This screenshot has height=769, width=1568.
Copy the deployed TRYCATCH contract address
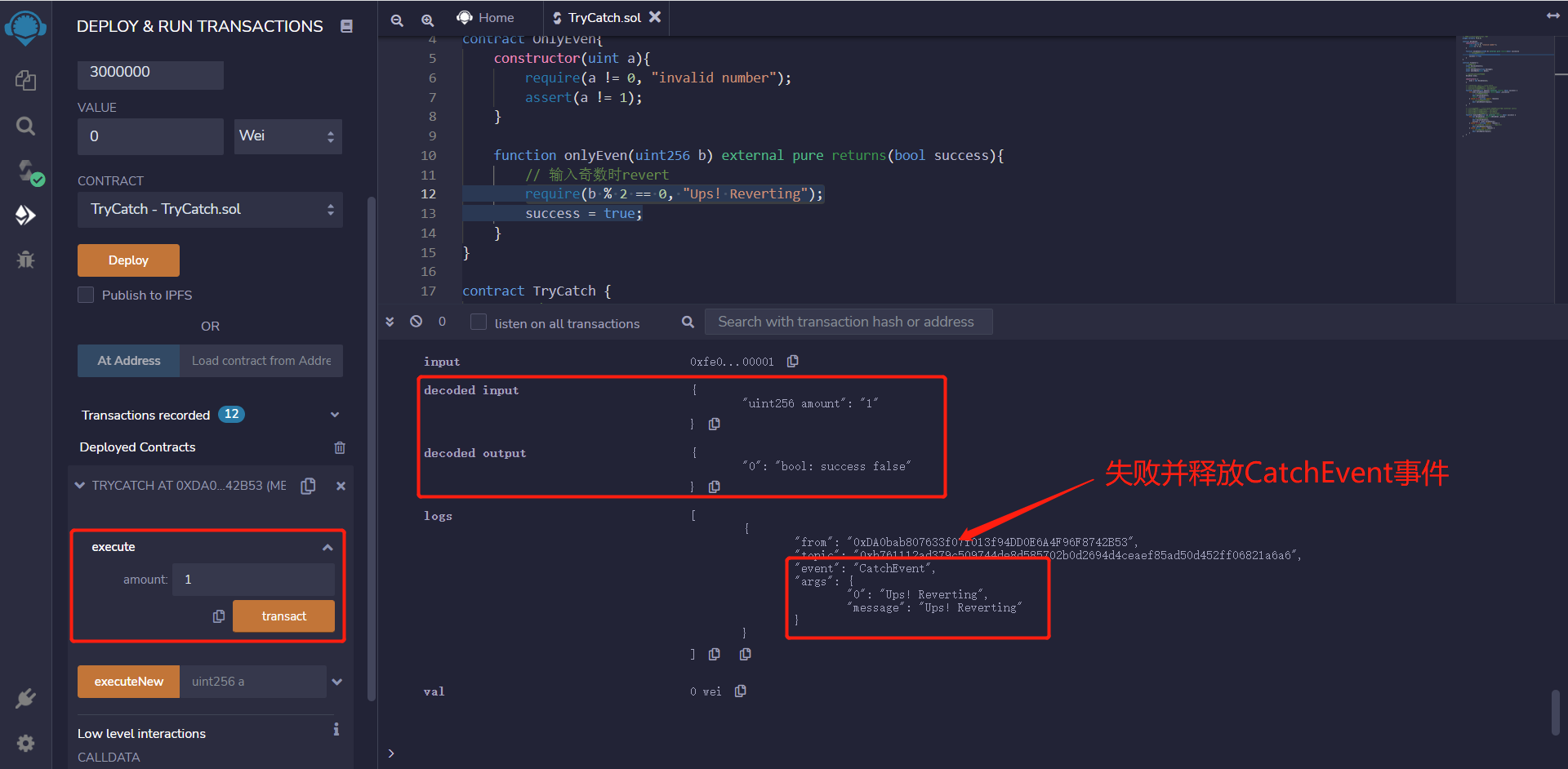308,485
